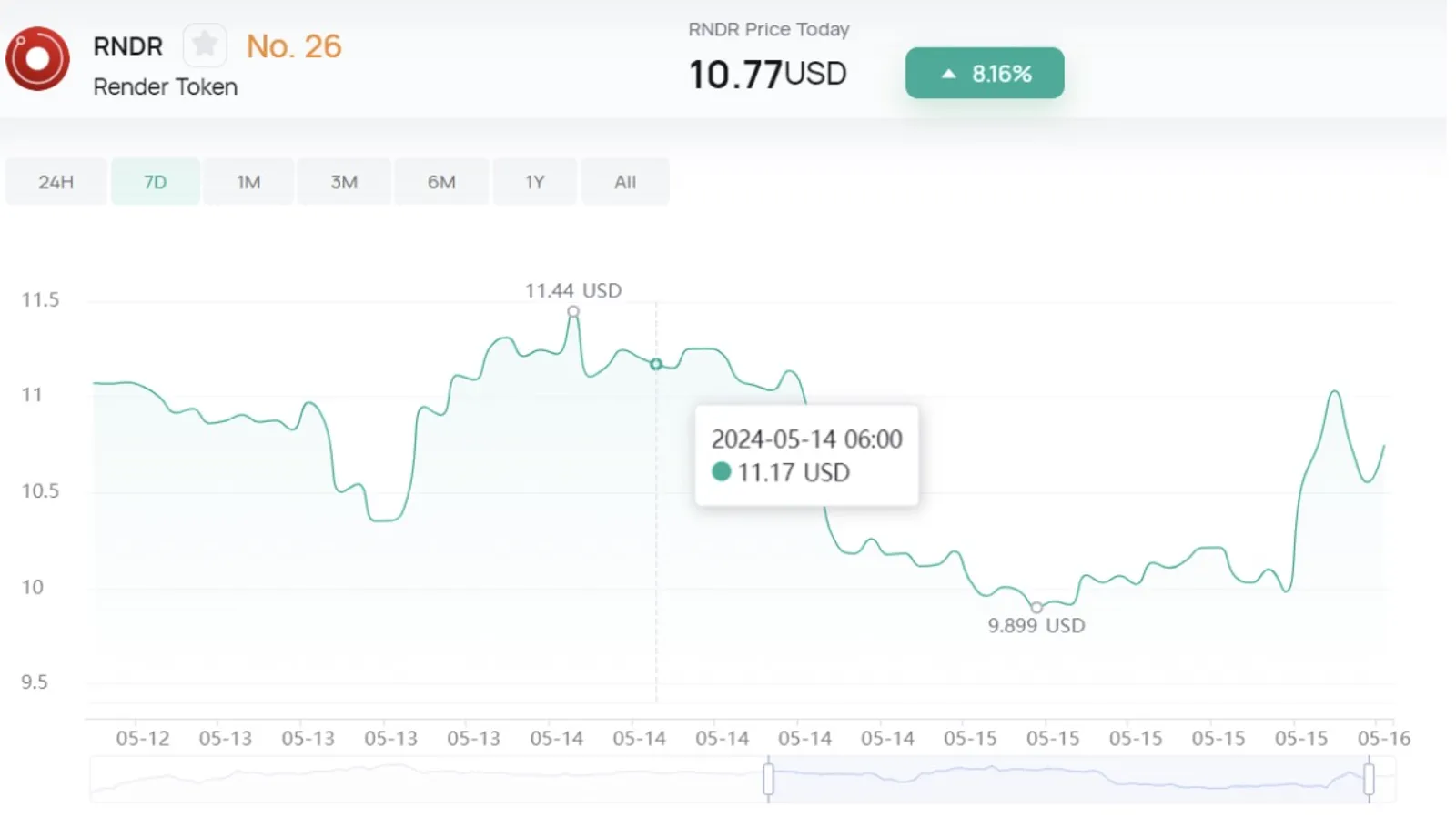Click the 05-16 x-axis date label

coord(1384,739)
